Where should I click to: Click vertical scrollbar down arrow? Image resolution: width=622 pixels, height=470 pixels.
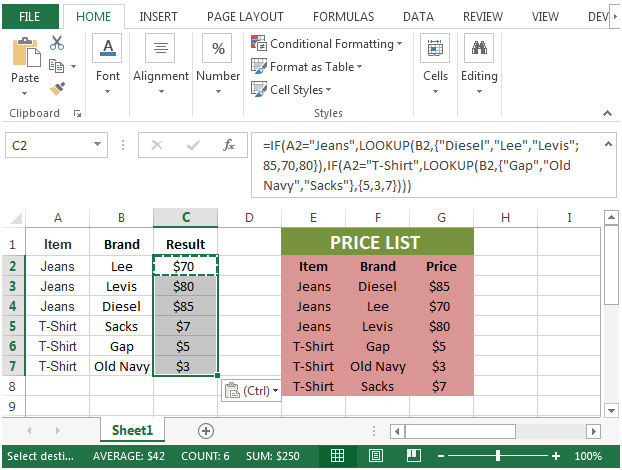point(611,411)
